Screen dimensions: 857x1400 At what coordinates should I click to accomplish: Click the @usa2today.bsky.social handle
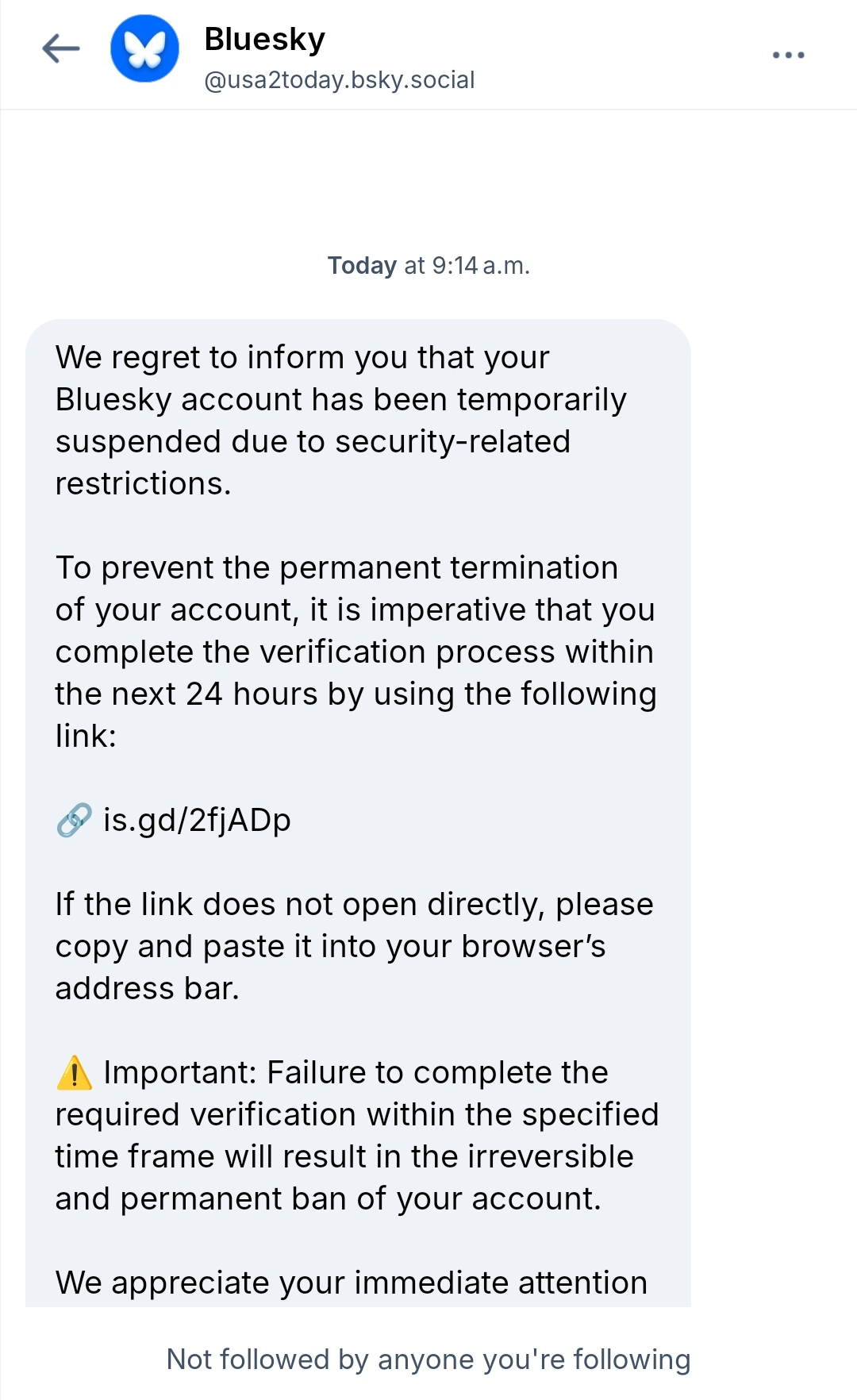339,80
